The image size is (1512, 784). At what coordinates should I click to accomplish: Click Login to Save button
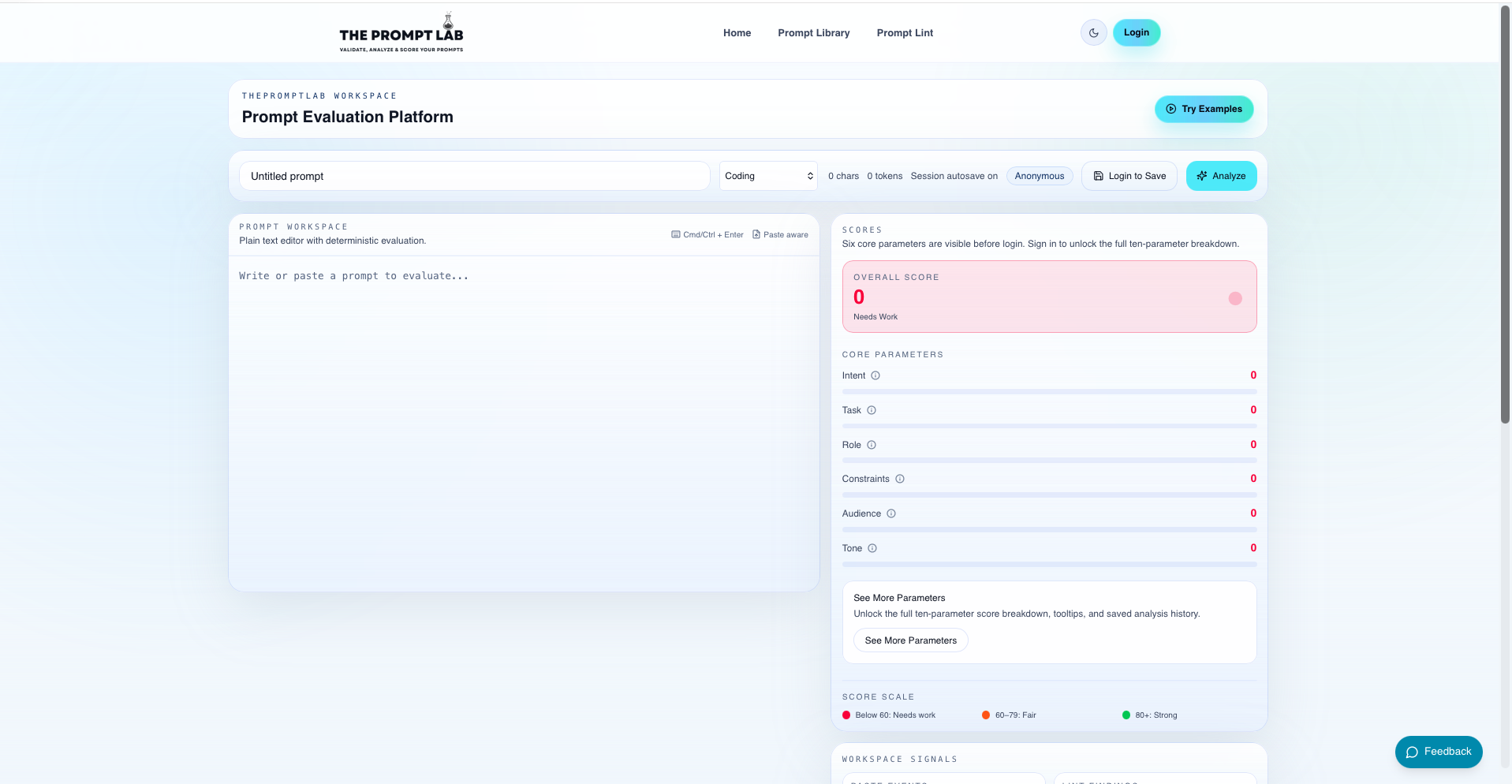[1129, 176]
